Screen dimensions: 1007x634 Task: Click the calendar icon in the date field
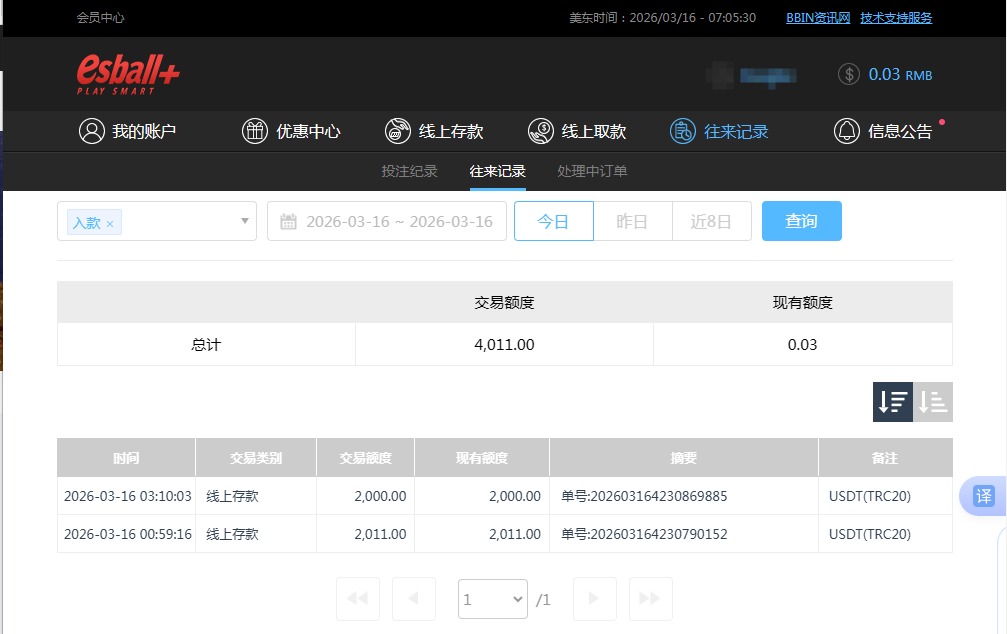click(287, 221)
